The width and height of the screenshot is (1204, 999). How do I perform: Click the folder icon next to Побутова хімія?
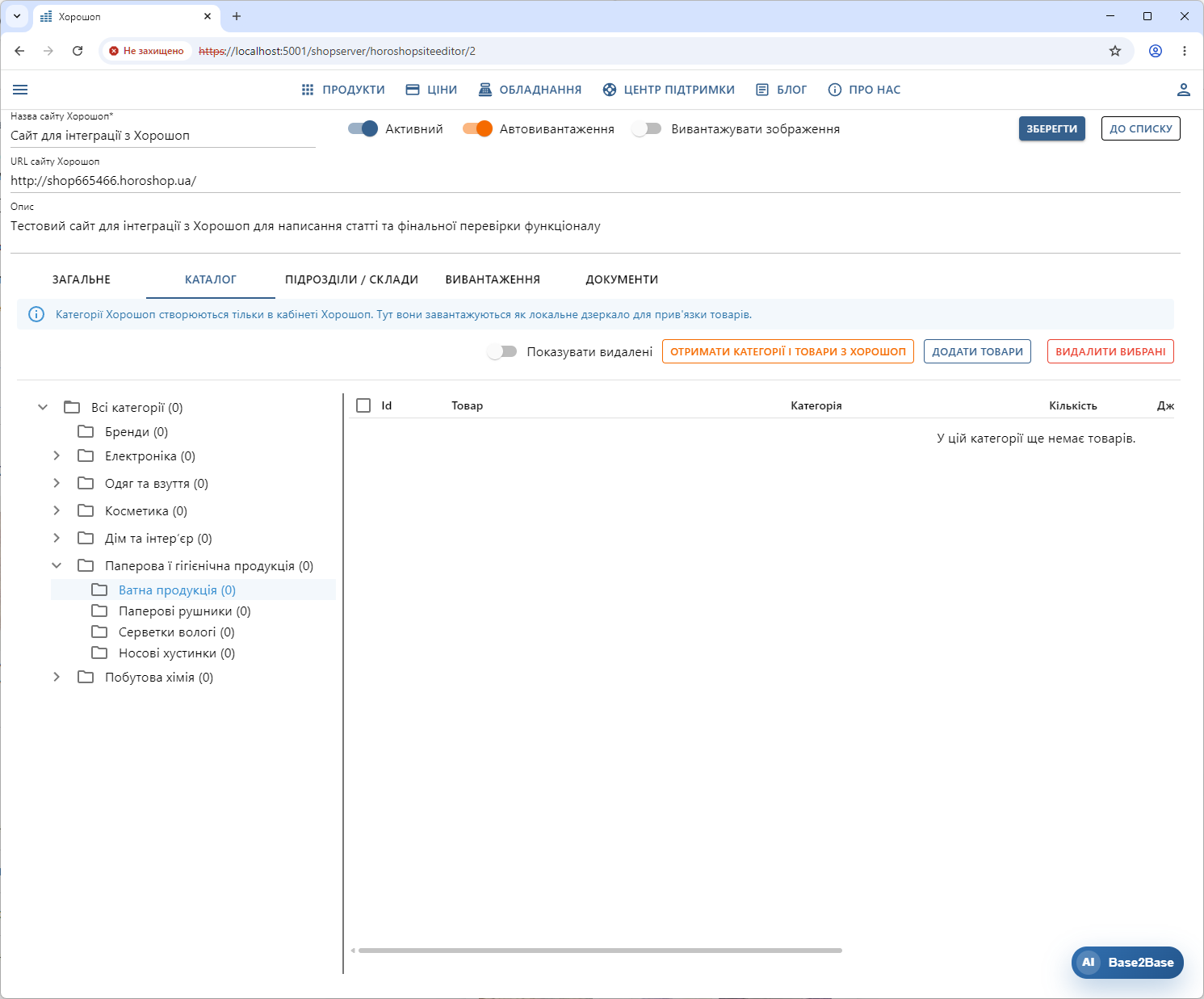point(86,677)
